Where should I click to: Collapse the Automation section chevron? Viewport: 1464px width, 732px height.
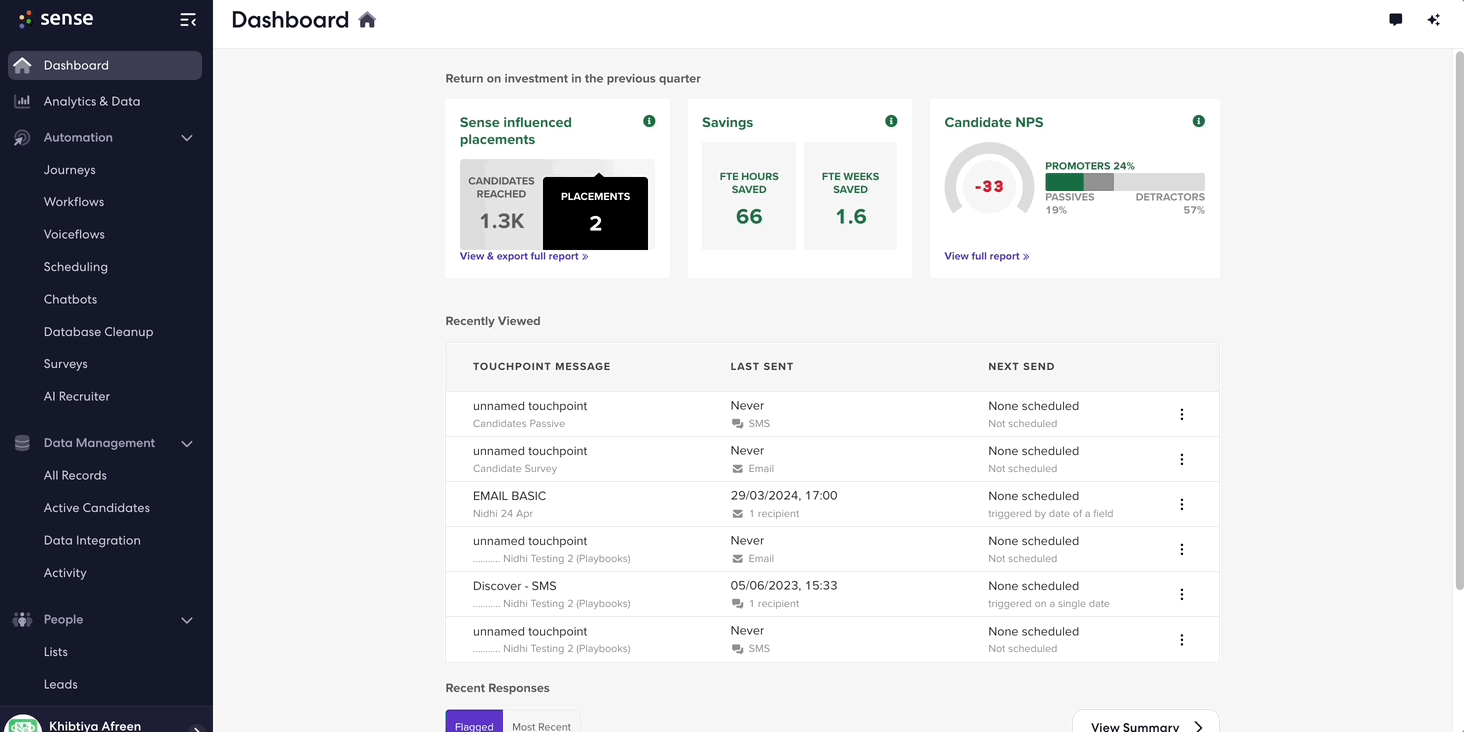(x=187, y=138)
